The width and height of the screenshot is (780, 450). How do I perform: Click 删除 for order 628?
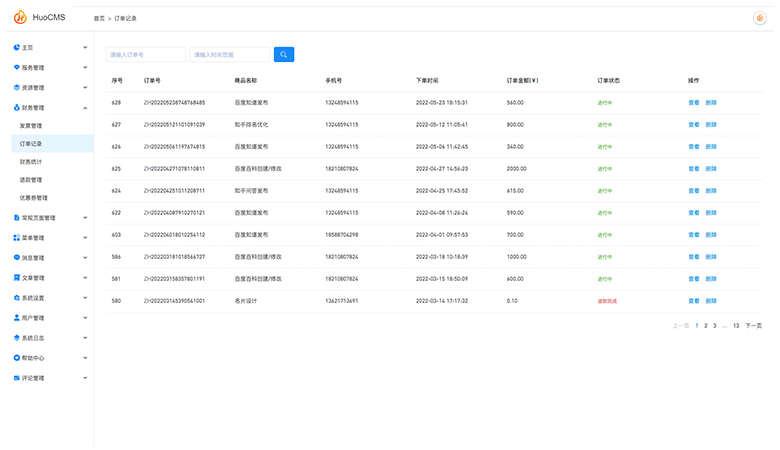click(x=711, y=103)
